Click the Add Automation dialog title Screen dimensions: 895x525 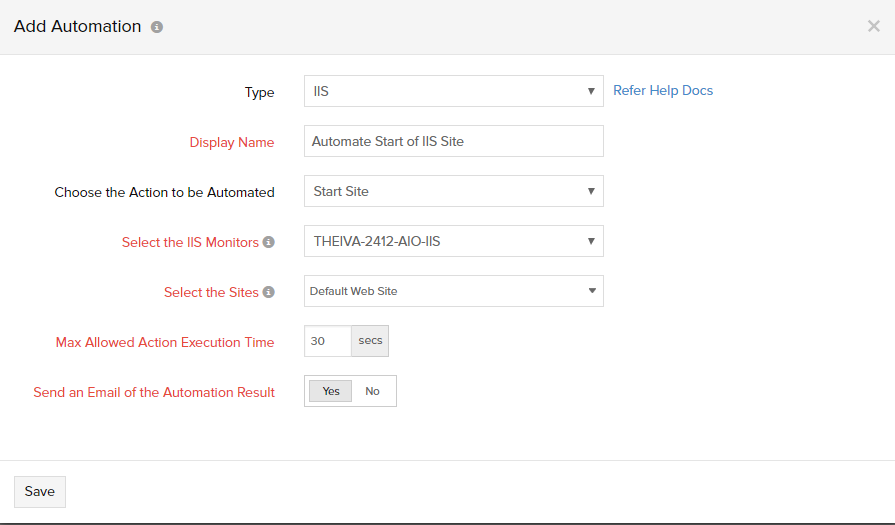[78, 26]
